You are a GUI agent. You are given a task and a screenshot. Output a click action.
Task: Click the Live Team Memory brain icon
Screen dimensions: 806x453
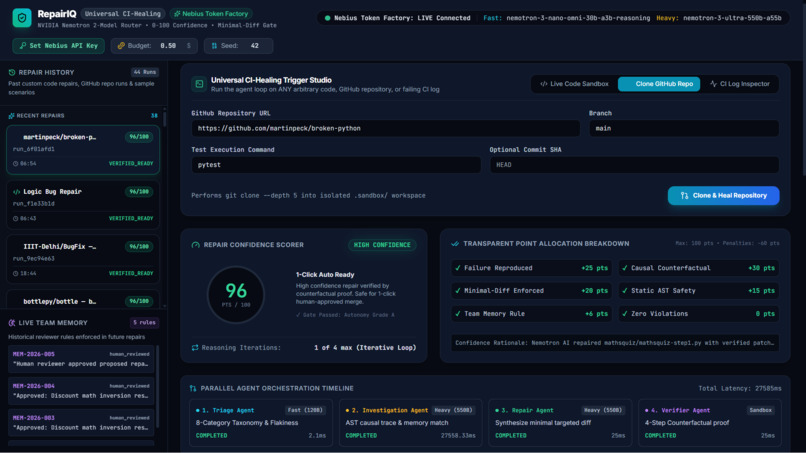12,323
